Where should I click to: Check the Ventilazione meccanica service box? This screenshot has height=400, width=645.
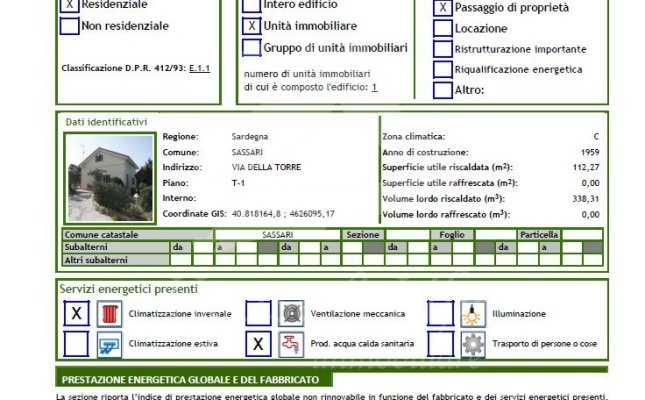[x=258, y=314]
